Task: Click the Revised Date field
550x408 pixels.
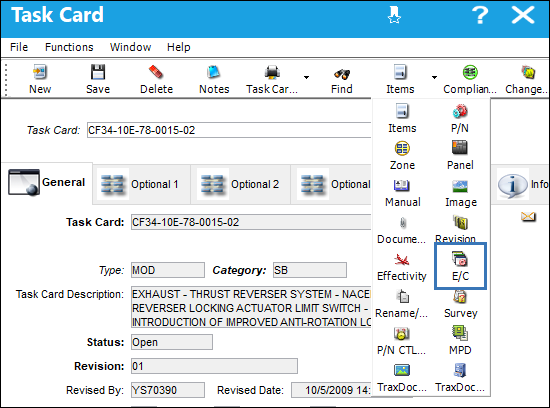Action: pos(331,390)
